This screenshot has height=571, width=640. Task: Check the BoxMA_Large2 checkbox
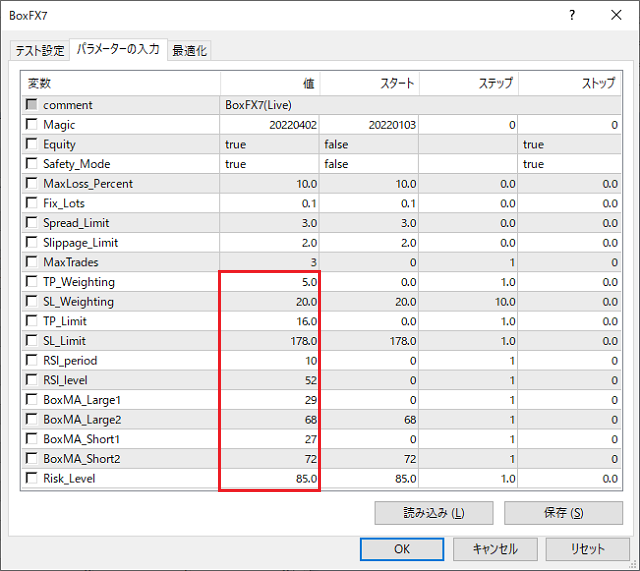pyautogui.click(x=31, y=419)
